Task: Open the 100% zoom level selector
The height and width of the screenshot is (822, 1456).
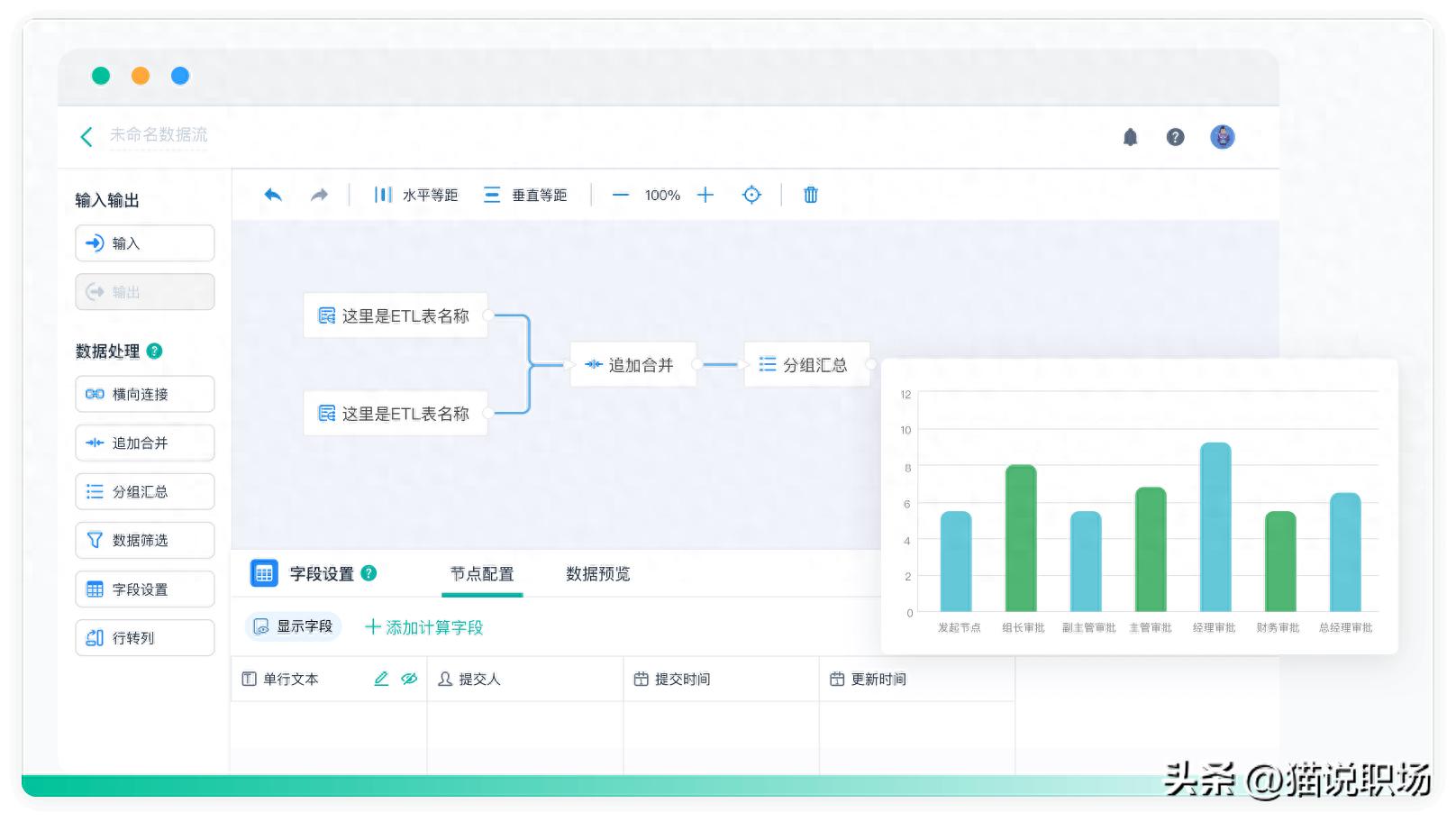Action: click(661, 195)
